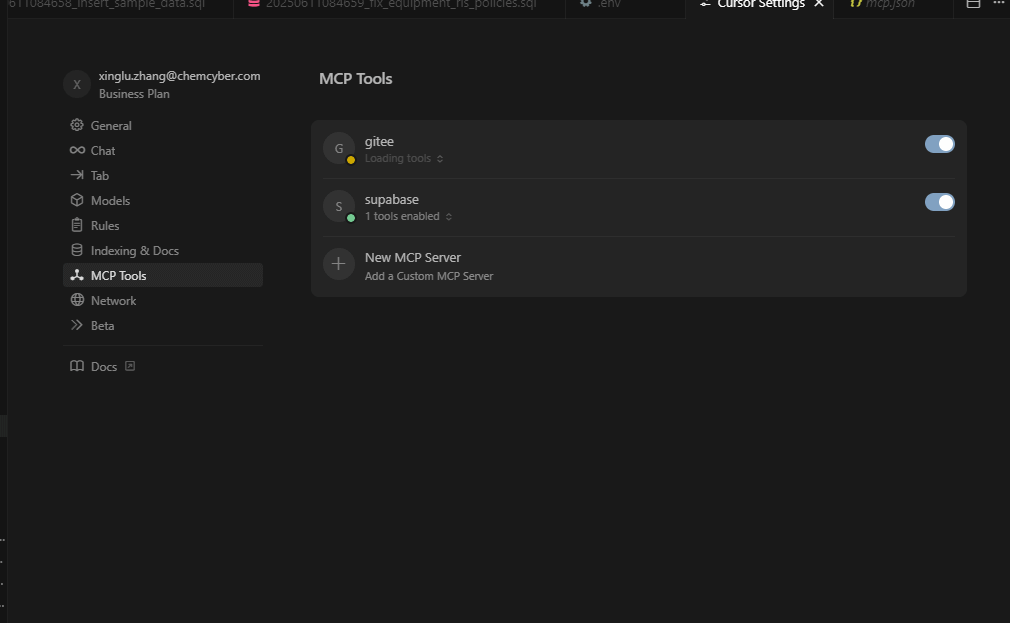Click the plus icon for New MCP Server

[339, 264]
